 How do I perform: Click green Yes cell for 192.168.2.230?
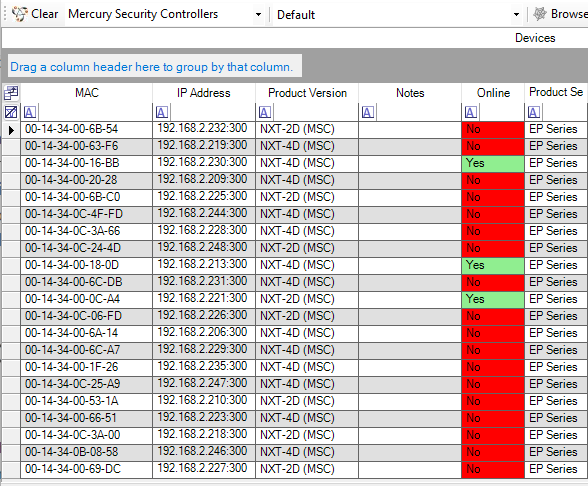(493, 164)
